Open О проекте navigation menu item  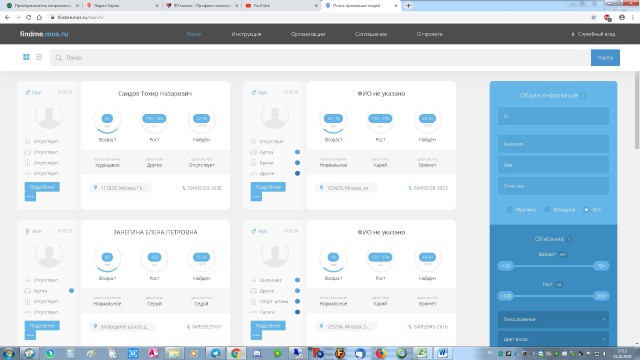point(429,34)
